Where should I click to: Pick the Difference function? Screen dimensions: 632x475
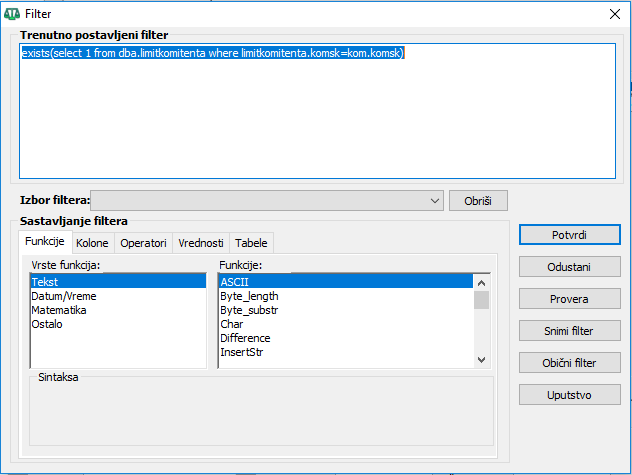pyautogui.click(x=346, y=338)
